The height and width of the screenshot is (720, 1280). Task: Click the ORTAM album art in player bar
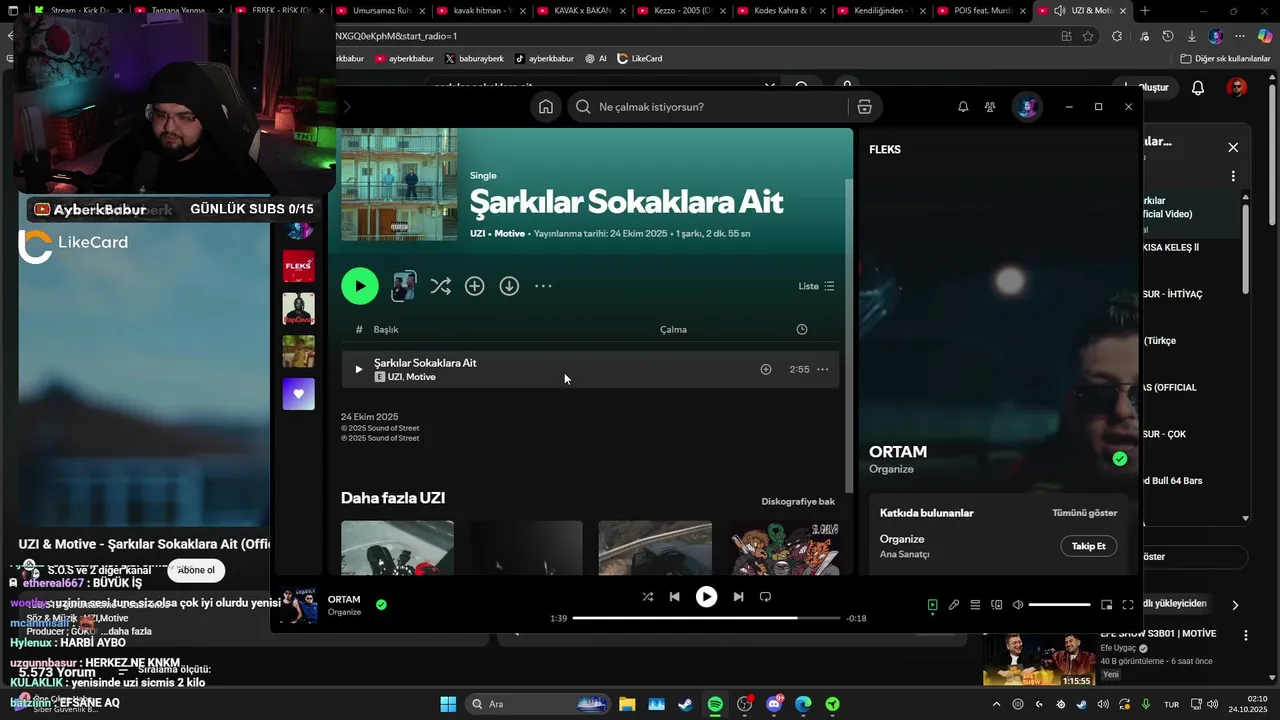click(299, 605)
